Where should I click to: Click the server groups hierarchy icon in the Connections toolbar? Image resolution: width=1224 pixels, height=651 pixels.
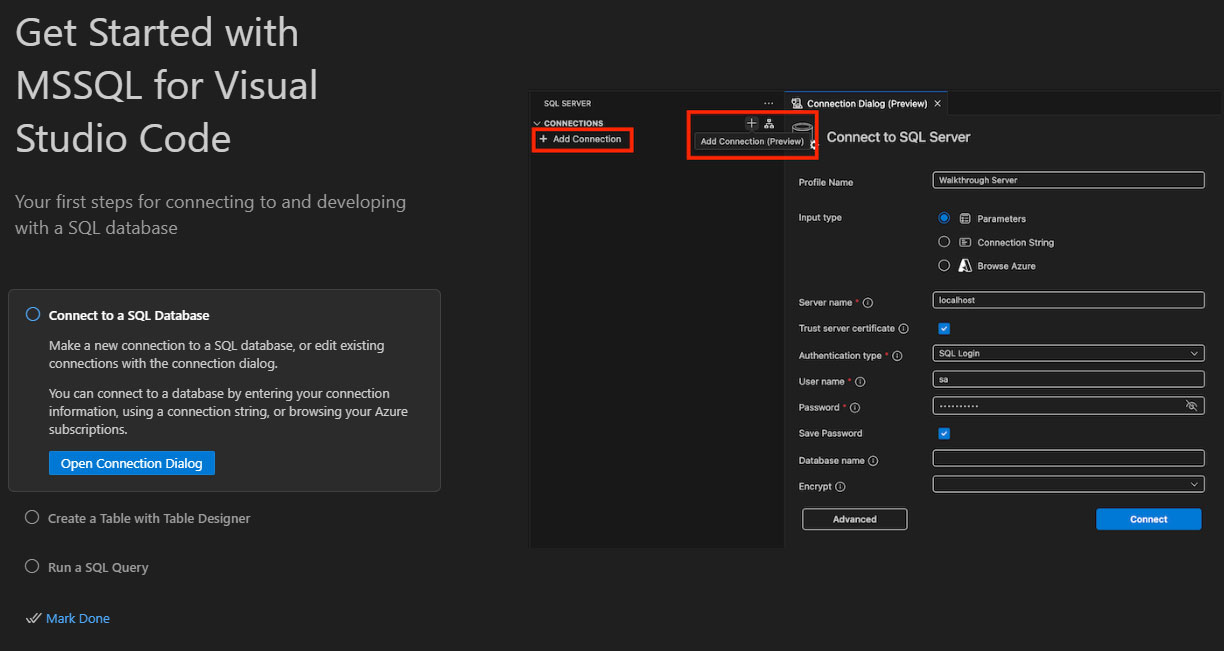coord(769,123)
